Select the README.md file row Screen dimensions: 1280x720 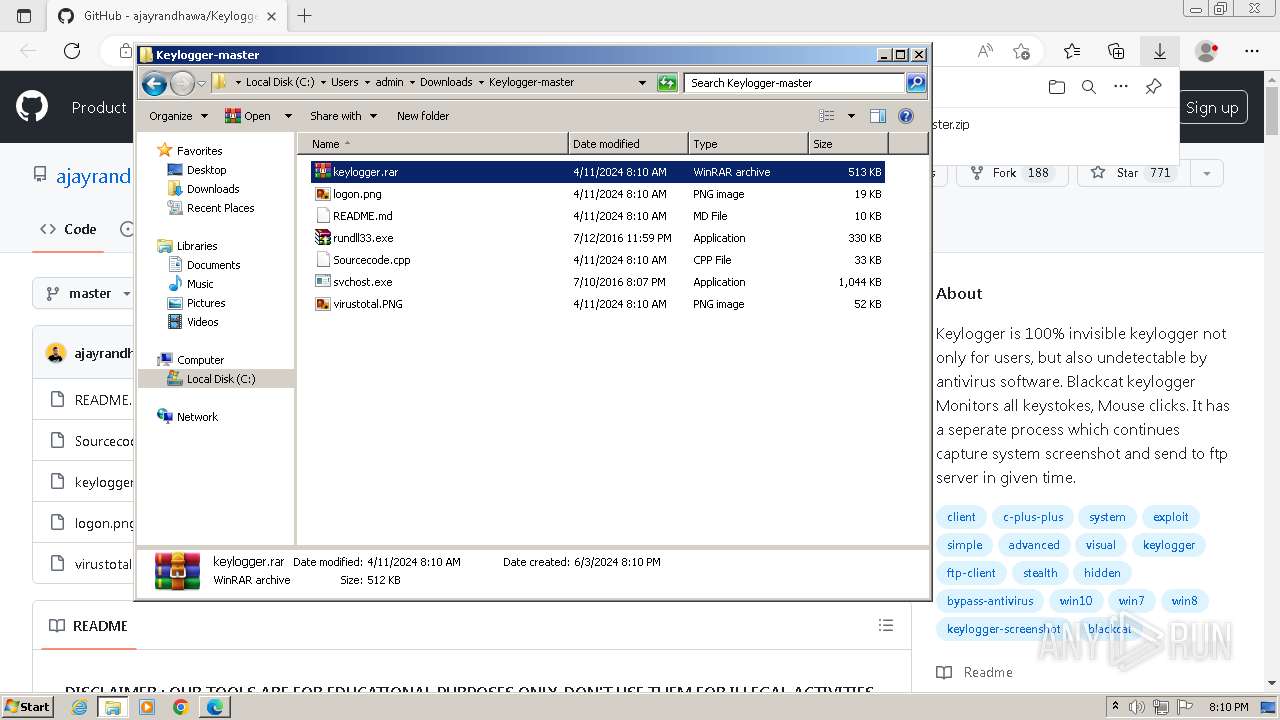click(597, 216)
